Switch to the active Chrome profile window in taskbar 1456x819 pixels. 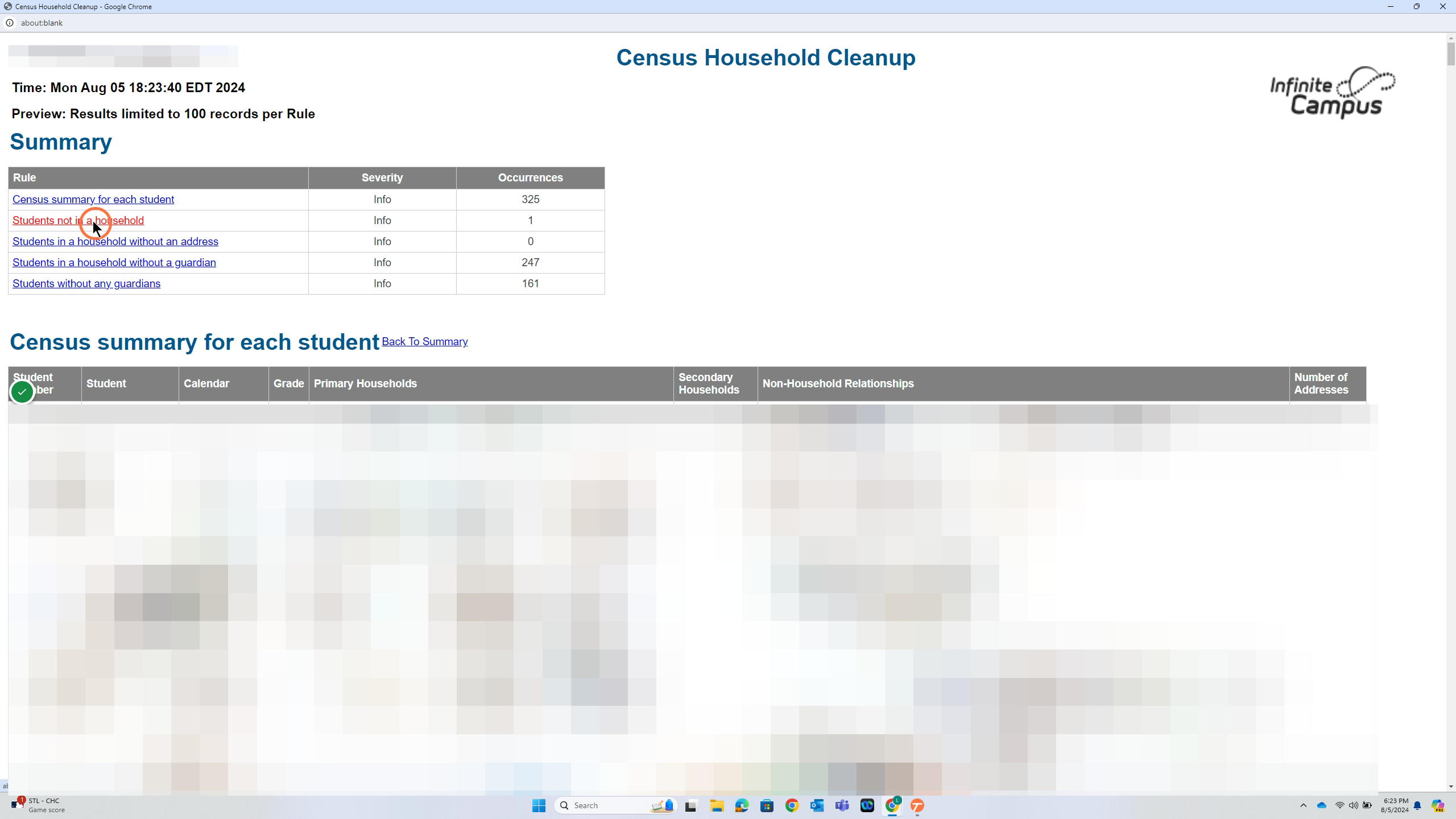[x=892, y=805]
